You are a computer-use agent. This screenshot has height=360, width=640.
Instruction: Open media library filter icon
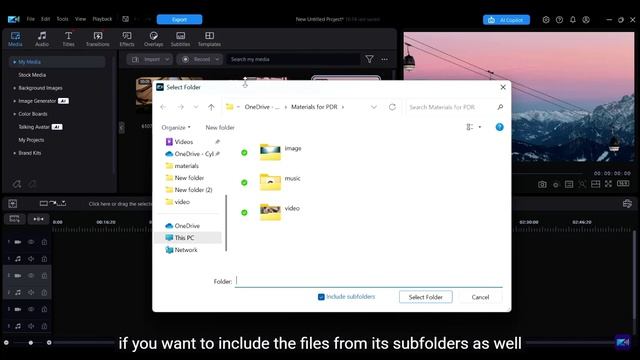pyautogui.click(x=369, y=60)
